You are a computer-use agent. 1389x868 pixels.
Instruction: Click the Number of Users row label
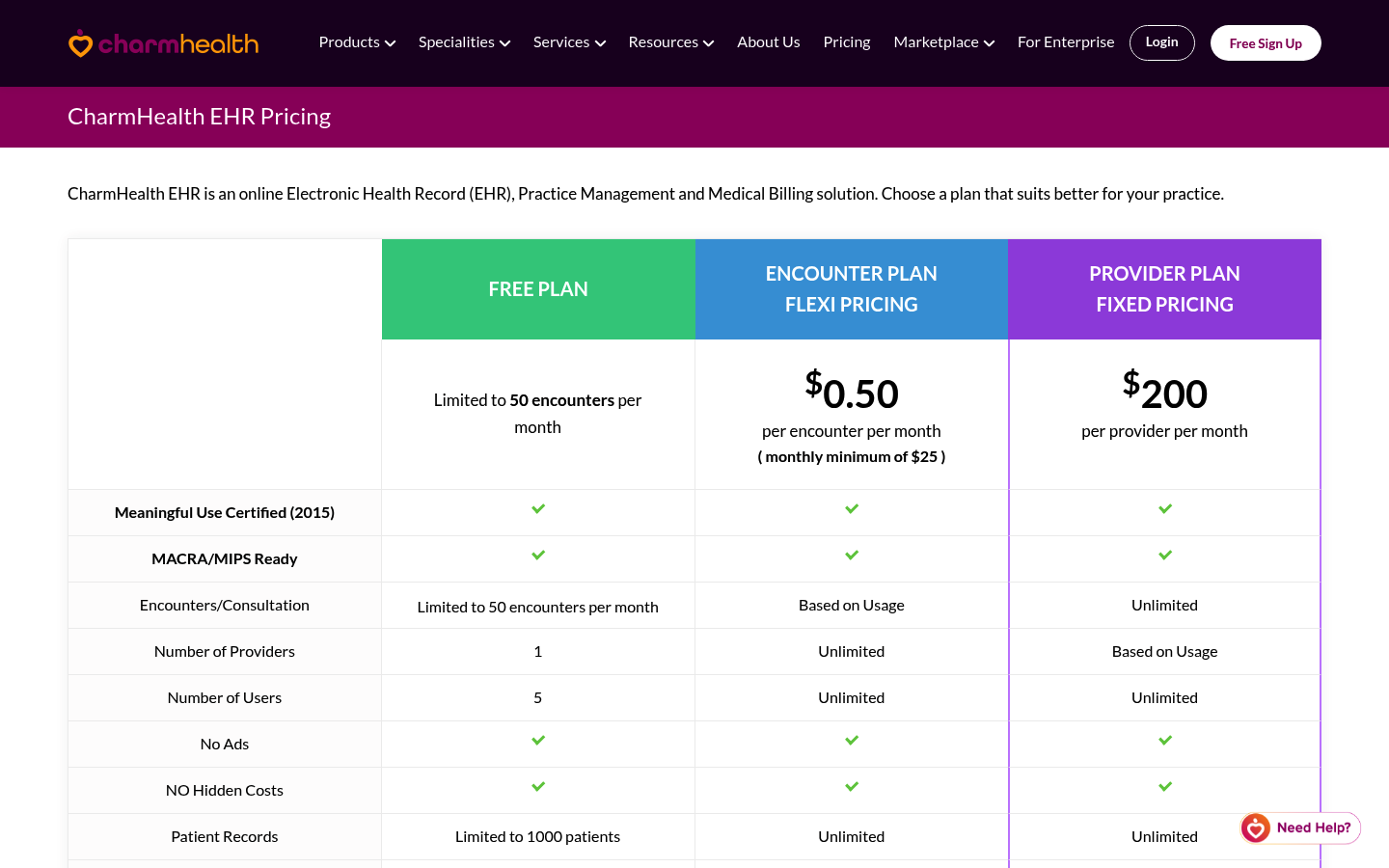(225, 698)
